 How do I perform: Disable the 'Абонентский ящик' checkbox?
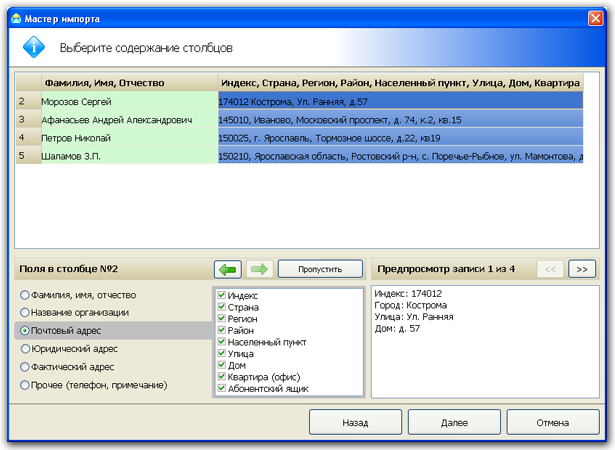[x=222, y=388]
